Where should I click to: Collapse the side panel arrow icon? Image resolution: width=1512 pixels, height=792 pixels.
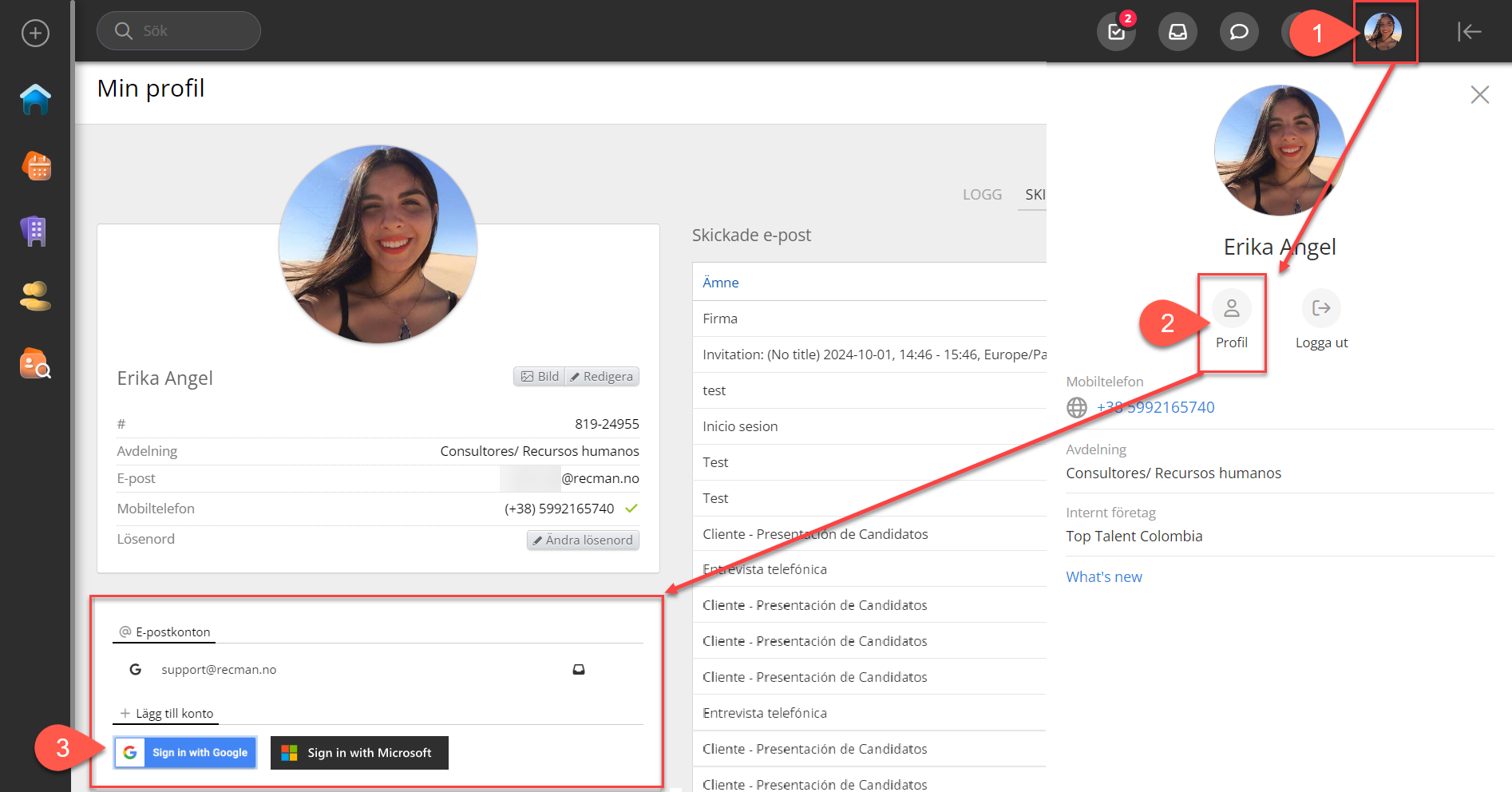(x=1469, y=32)
